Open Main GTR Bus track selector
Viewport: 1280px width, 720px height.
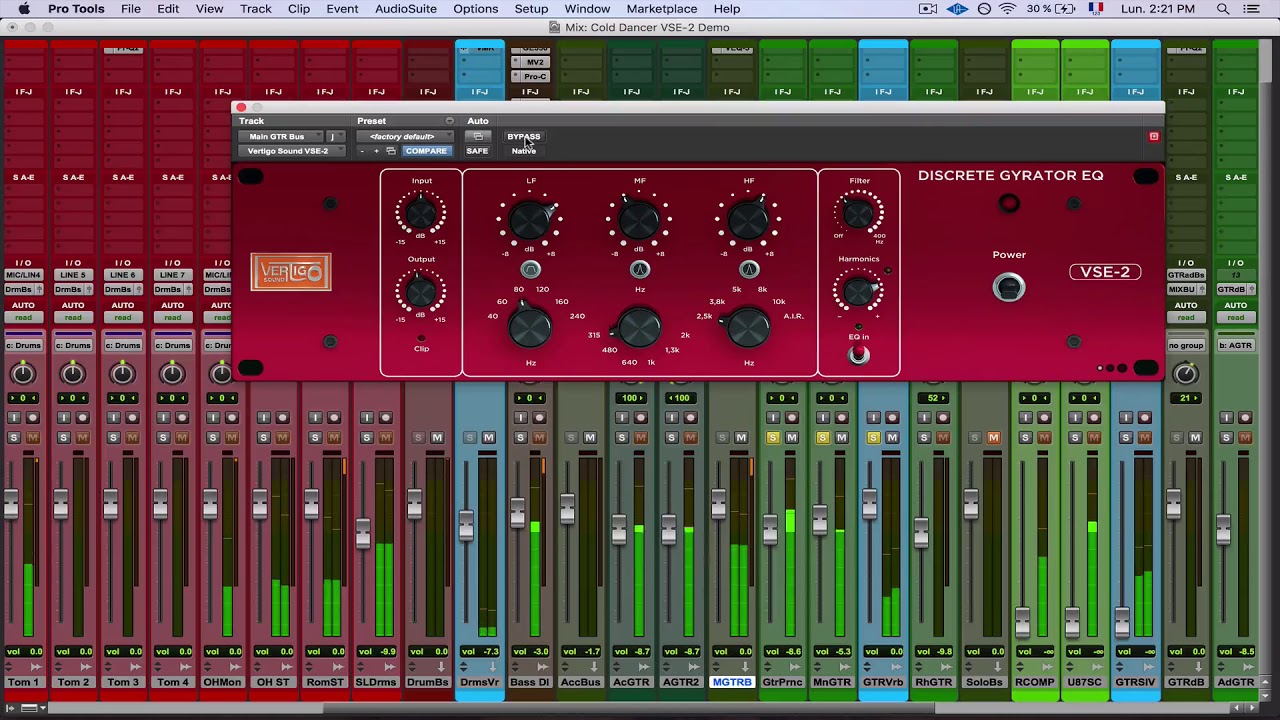[280, 136]
